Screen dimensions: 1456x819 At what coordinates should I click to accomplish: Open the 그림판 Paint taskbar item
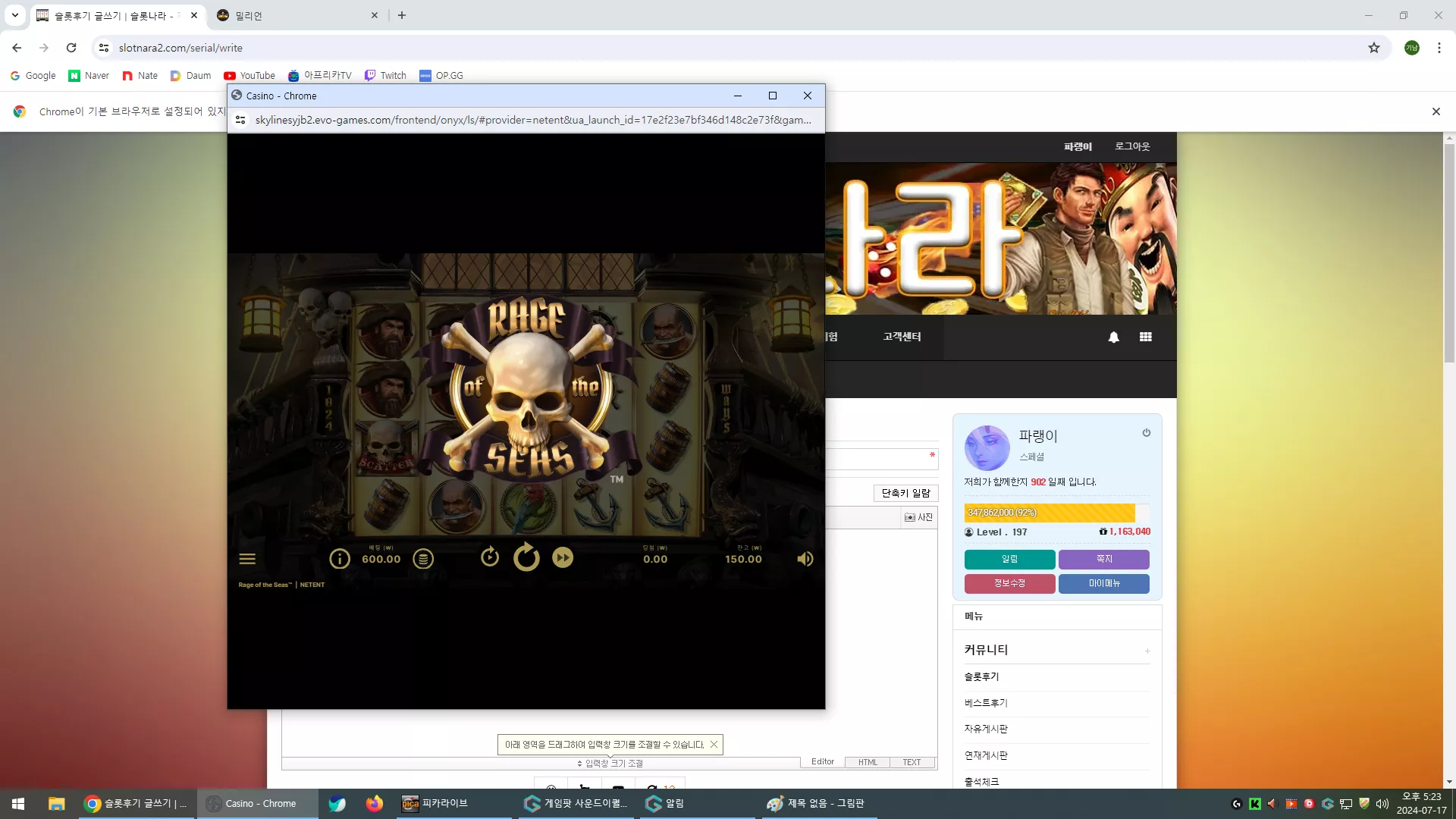point(819,804)
